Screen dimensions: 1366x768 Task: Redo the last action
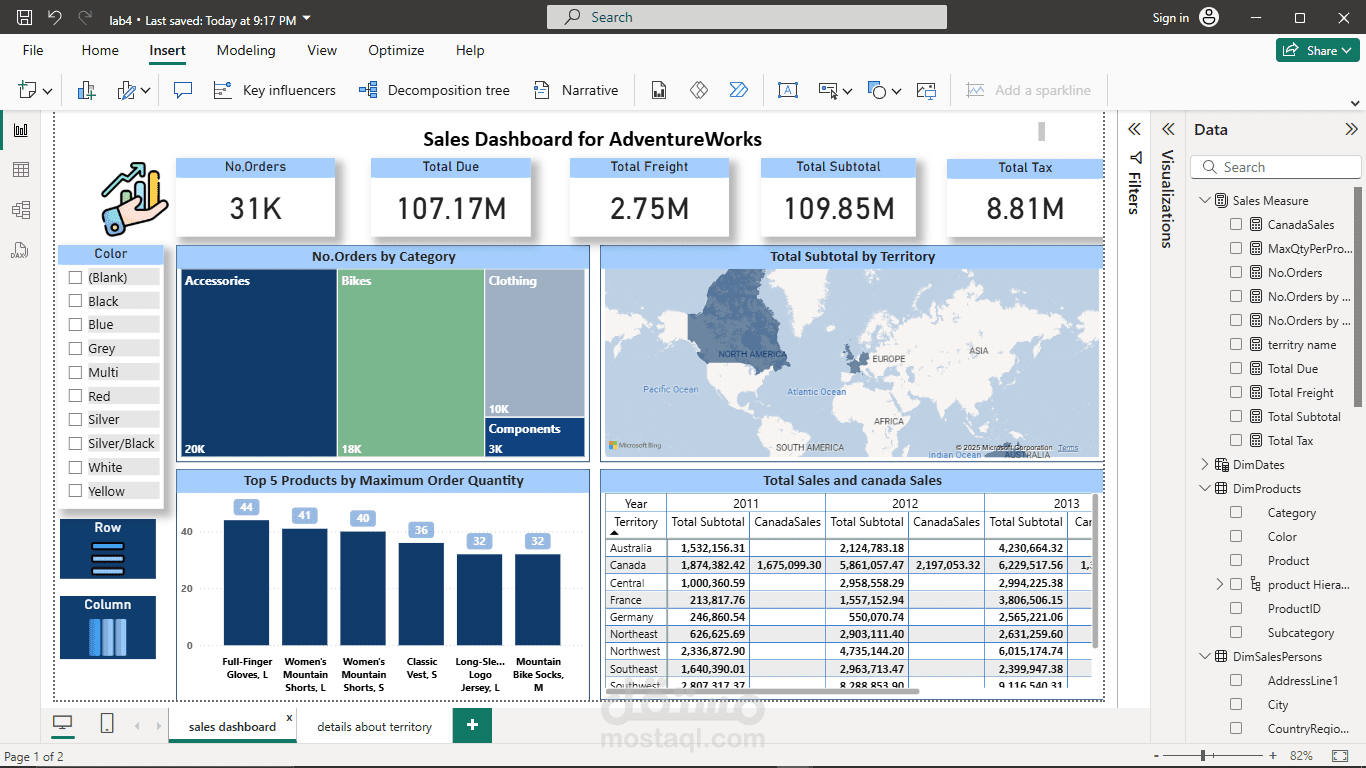[x=86, y=18]
